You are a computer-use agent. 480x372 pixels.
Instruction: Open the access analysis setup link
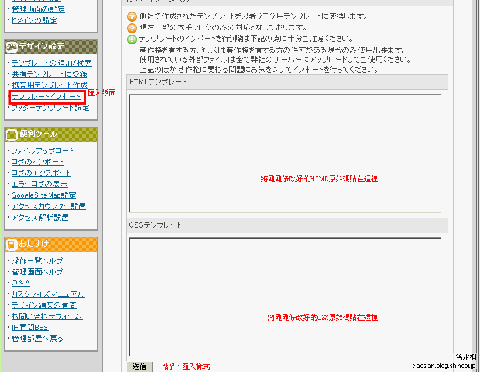pos(40,218)
